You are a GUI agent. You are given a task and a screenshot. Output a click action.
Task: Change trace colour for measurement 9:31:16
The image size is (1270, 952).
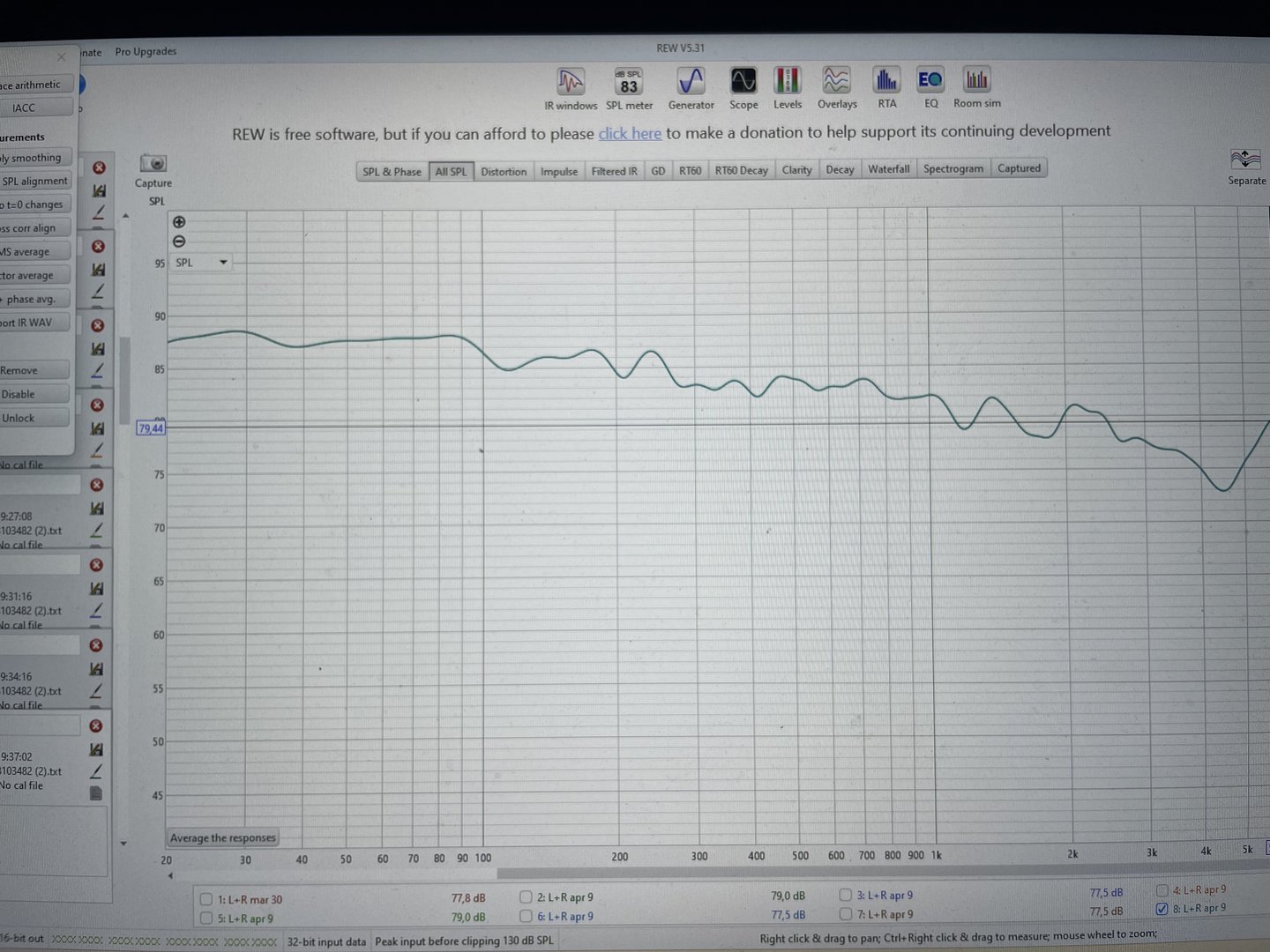point(96,609)
